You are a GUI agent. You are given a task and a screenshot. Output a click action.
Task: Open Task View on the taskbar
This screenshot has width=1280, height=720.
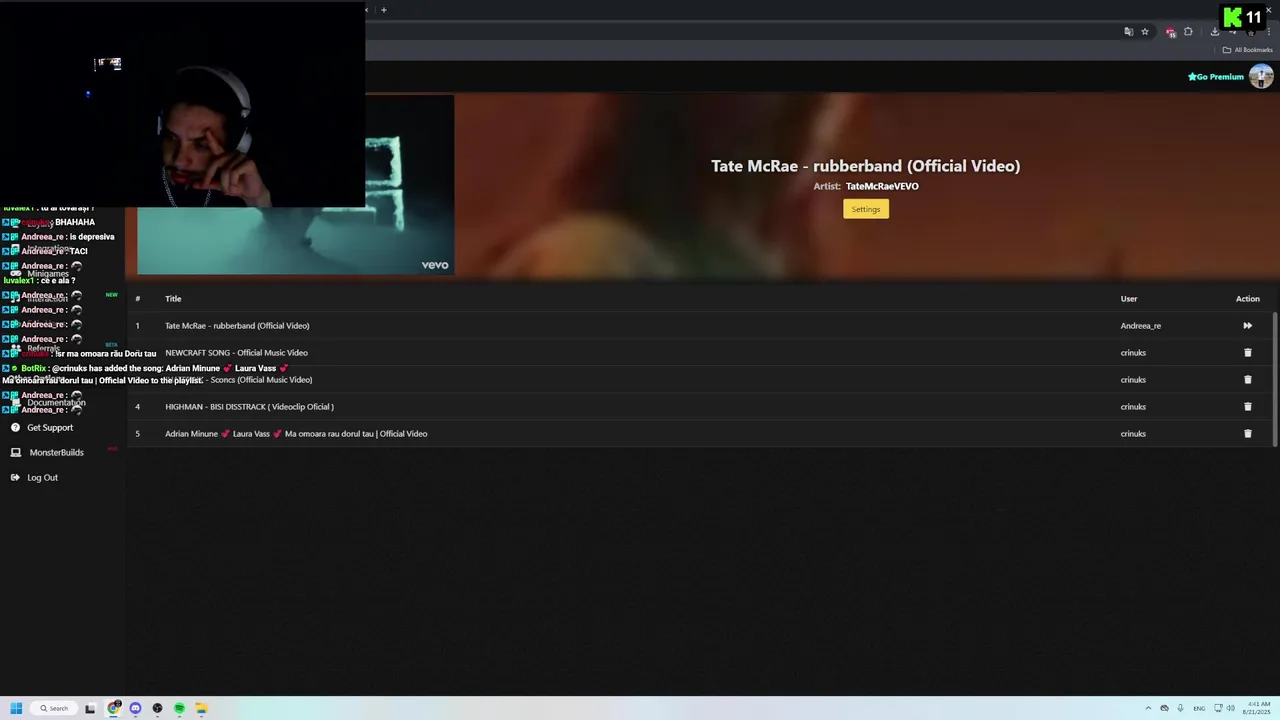coord(90,708)
